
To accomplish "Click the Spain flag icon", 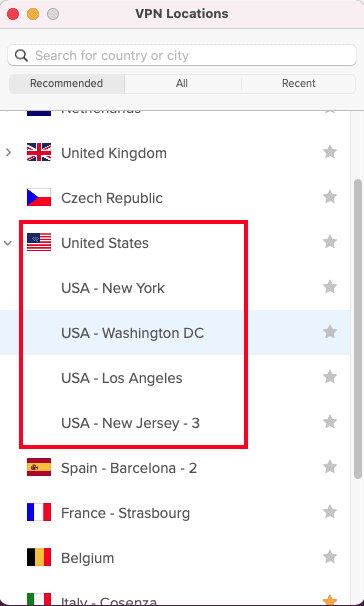I will (x=39, y=467).
